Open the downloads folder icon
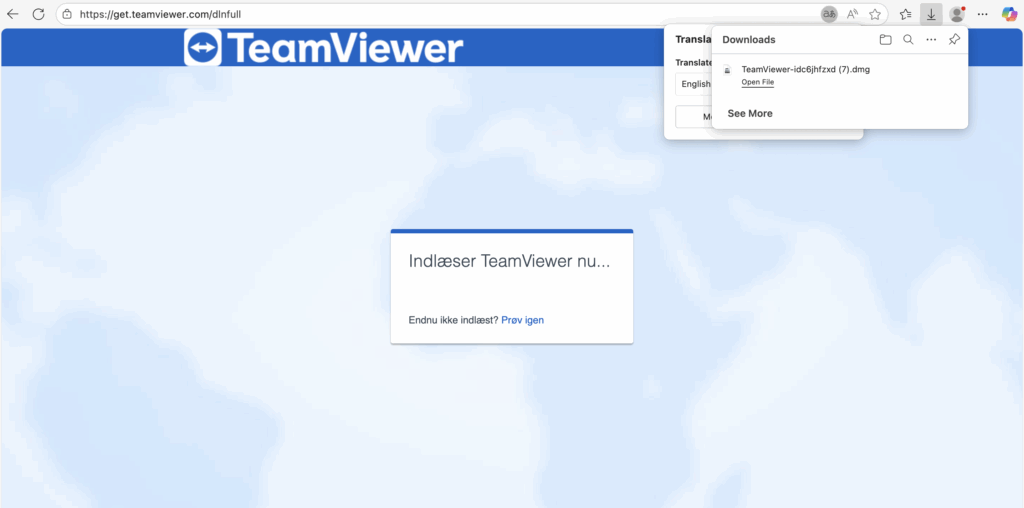This screenshot has width=1024, height=508. click(x=885, y=40)
